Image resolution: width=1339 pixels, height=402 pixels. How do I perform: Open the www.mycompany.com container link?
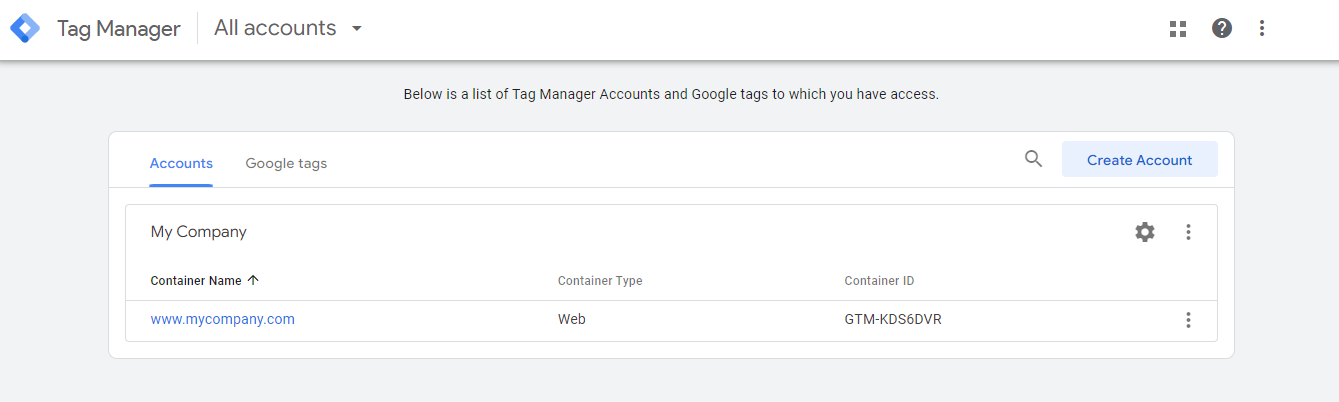[x=222, y=320]
